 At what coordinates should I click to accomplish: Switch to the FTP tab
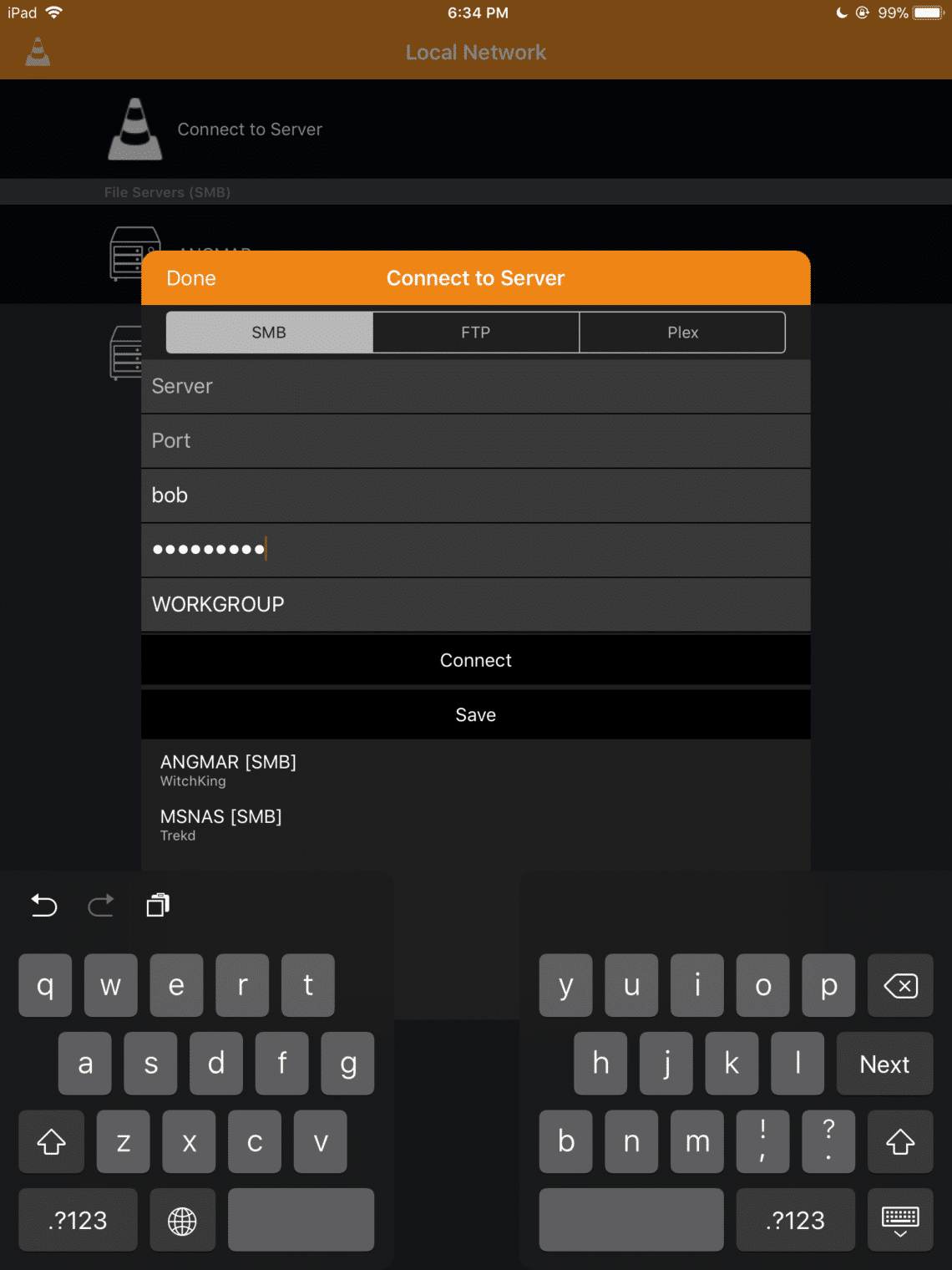tap(475, 332)
